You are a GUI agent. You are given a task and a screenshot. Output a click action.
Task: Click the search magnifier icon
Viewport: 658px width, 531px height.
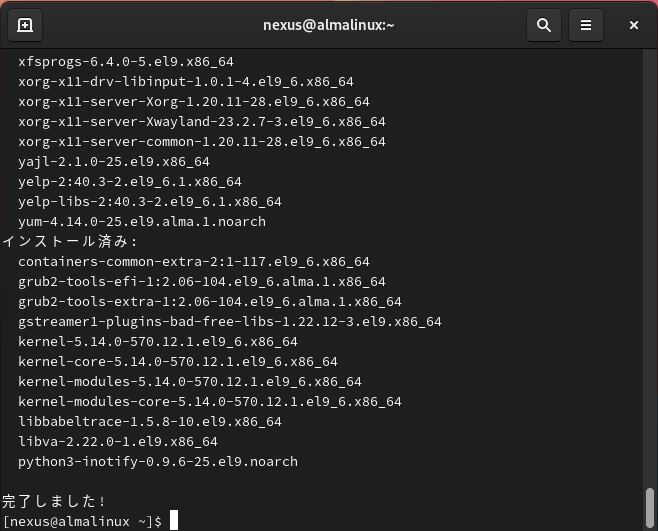point(544,26)
